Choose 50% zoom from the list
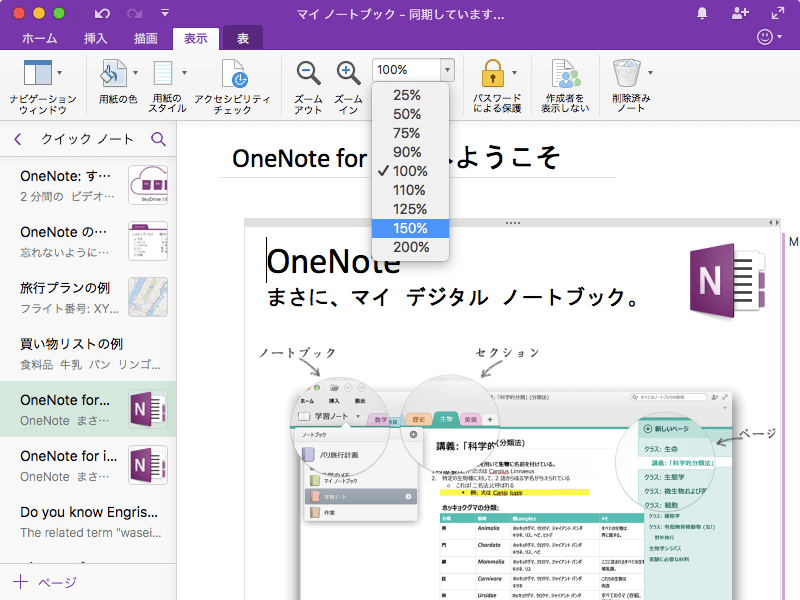The height and width of the screenshot is (600, 800). [410, 114]
